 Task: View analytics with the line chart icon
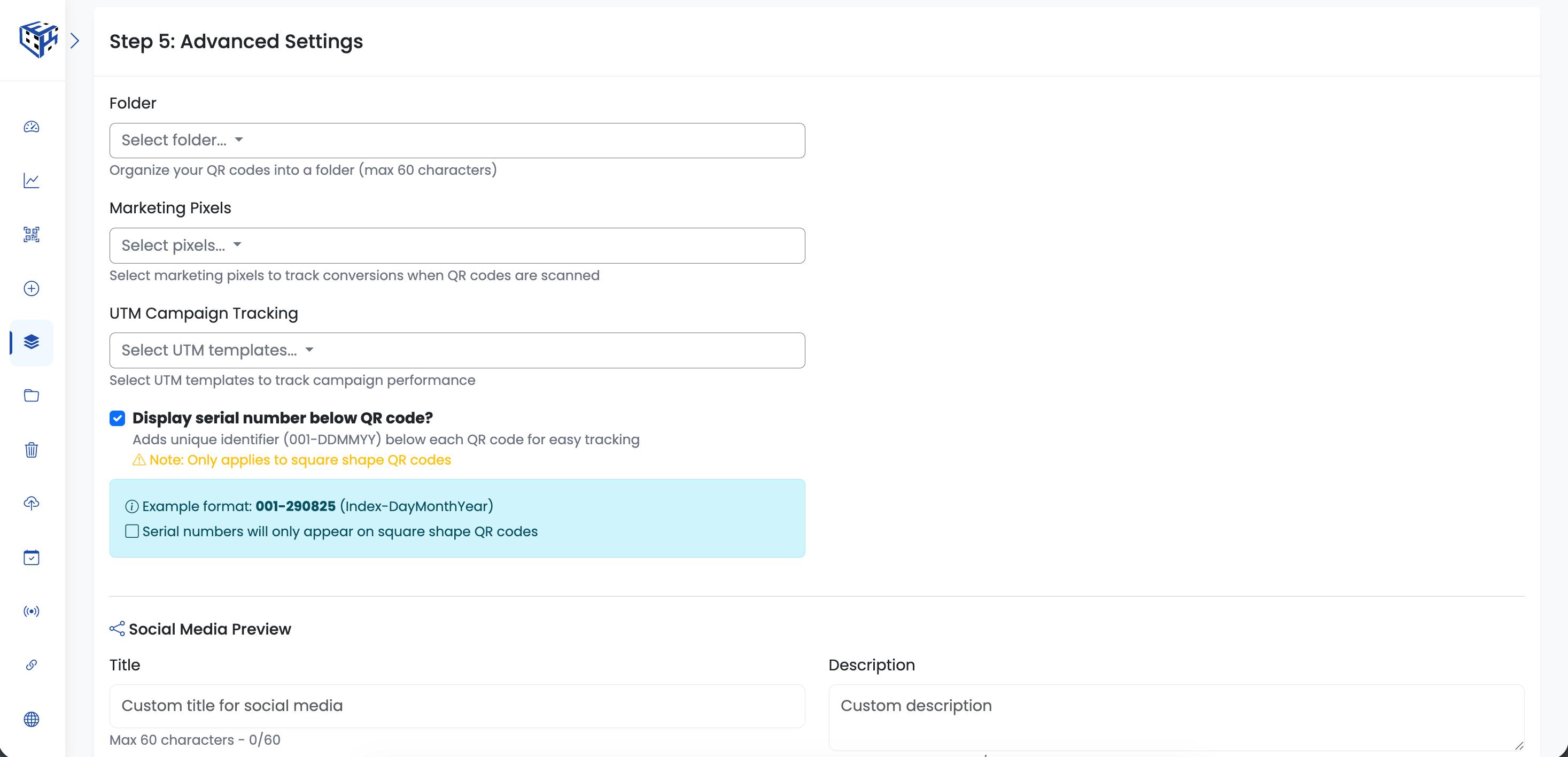click(x=31, y=181)
